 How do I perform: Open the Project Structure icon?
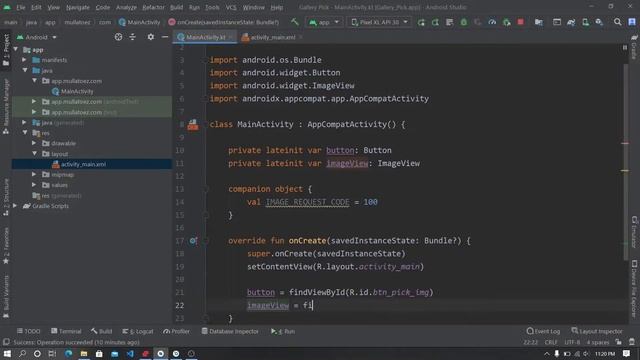click(x=539, y=22)
